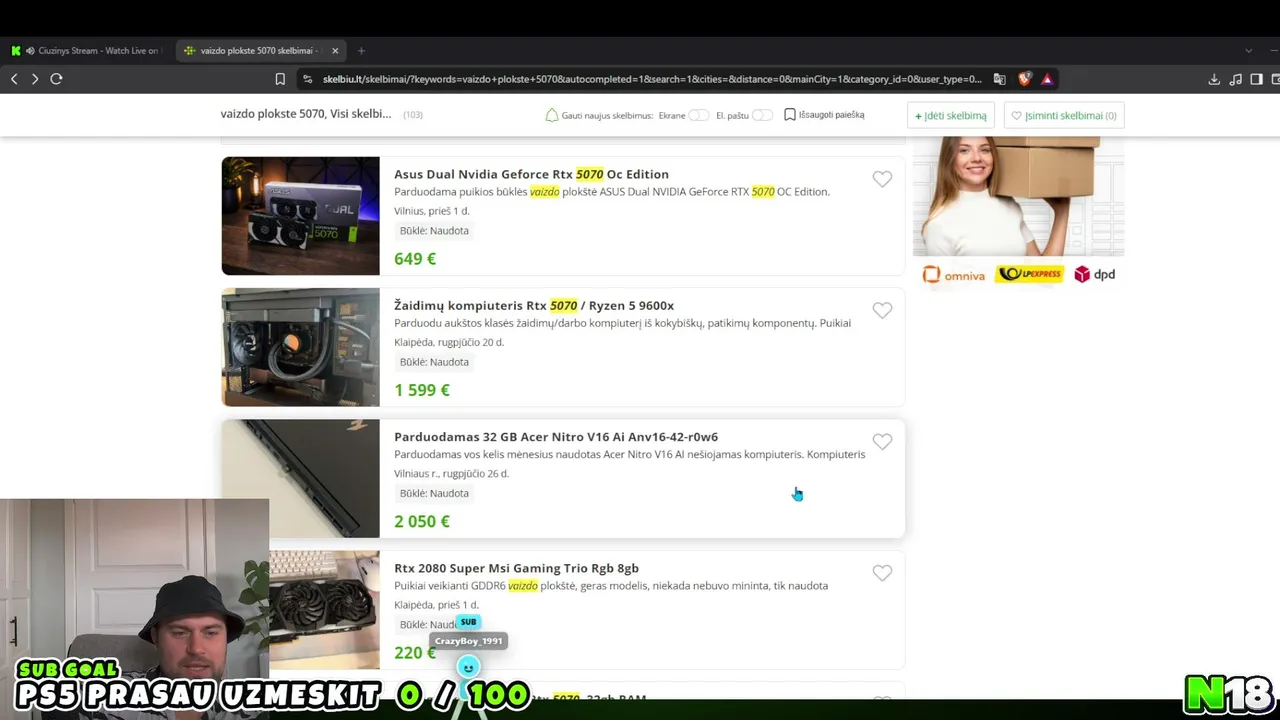Save the search with Išsaugoti paiešką
Image resolution: width=1280 pixels, height=720 pixels.
(x=824, y=115)
